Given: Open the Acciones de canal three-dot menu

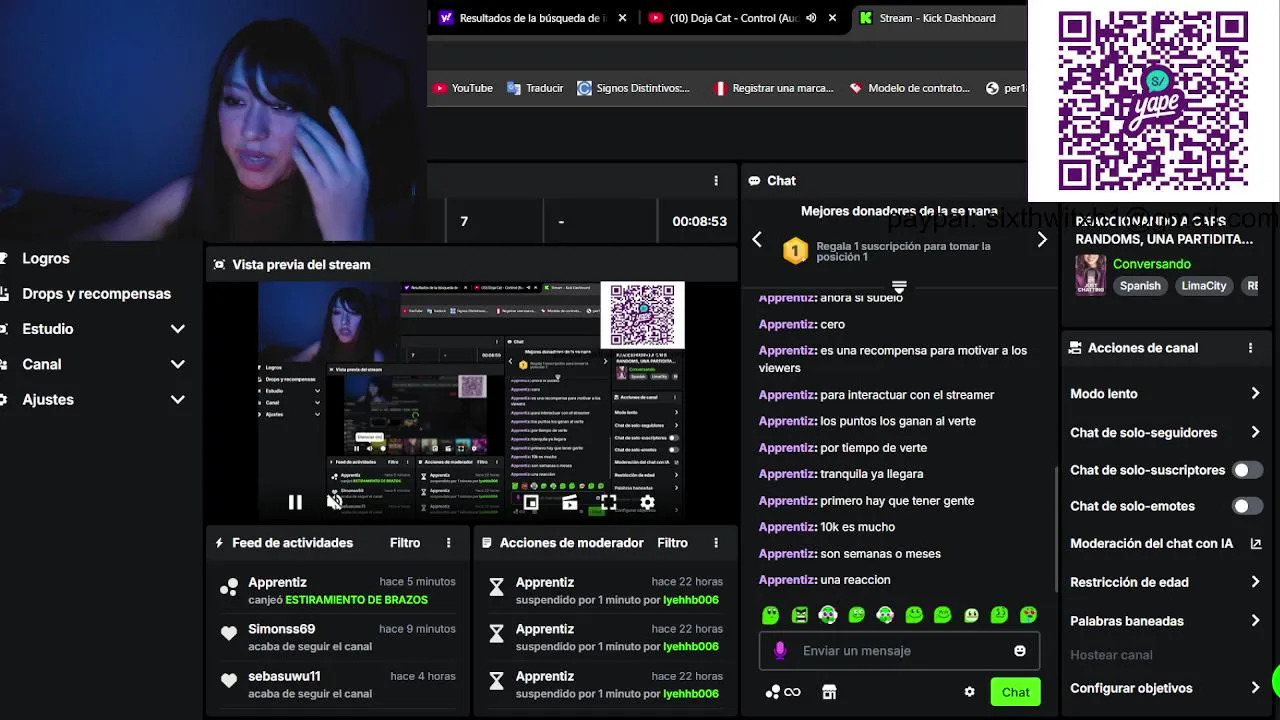Looking at the screenshot, I should click(1250, 348).
